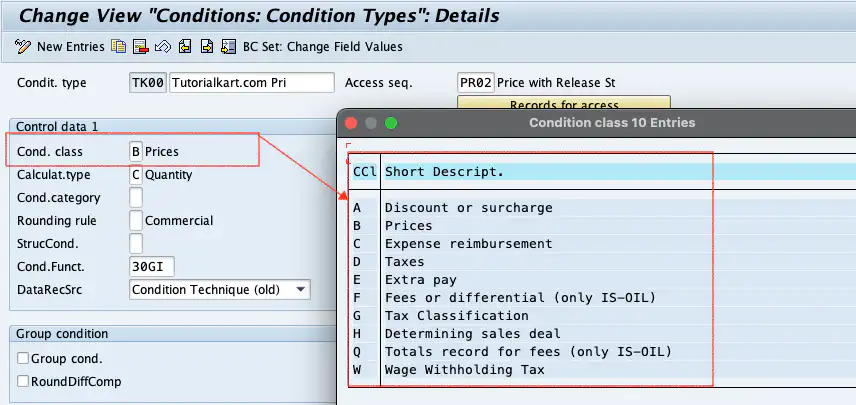Click the Commercial rounding rule text
Screen dimensions: 856x405
click(179, 221)
